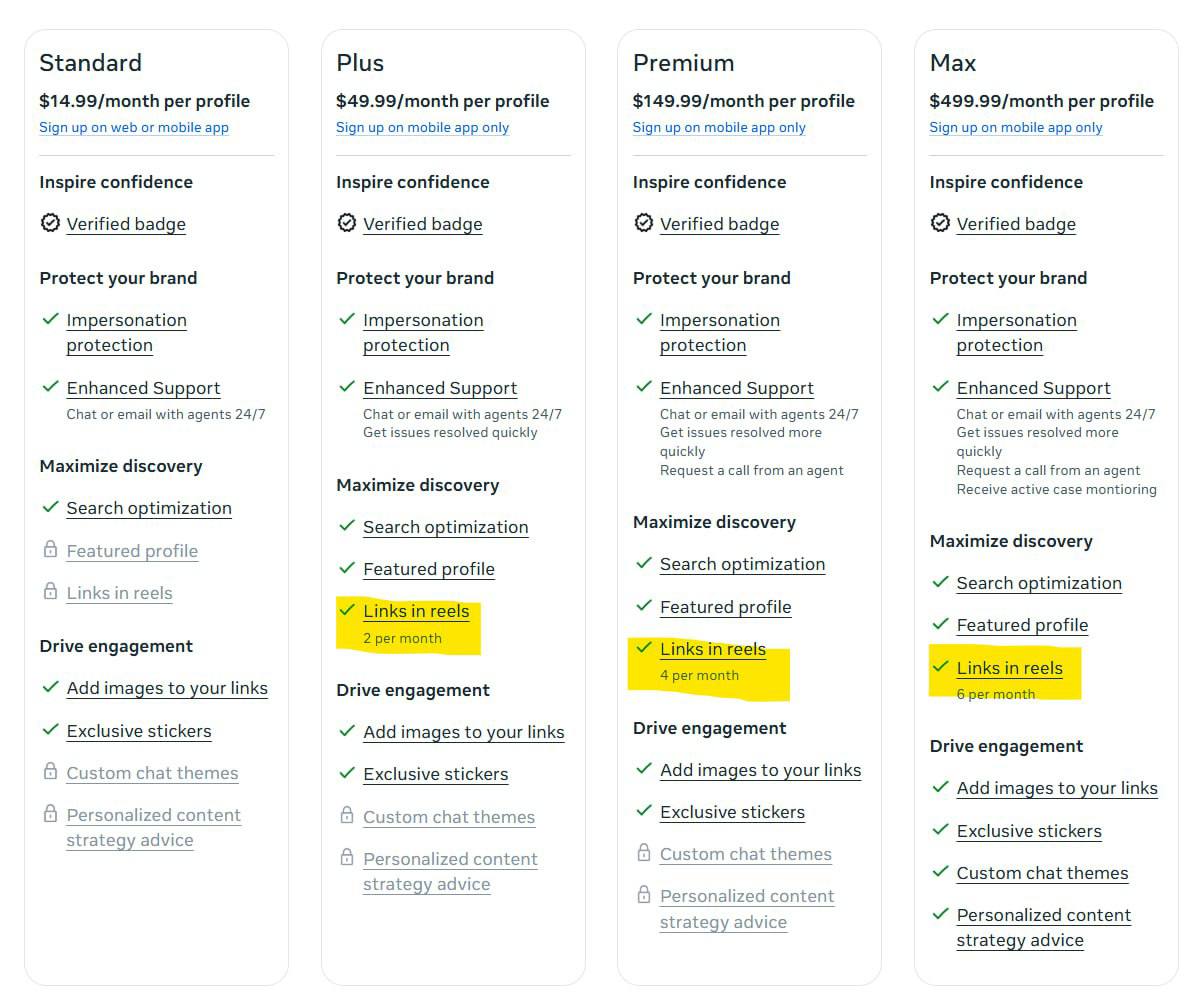The height and width of the screenshot is (1007, 1197).
Task: Click 'Impersonation protection' link in Premium plan
Action: click(x=719, y=332)
